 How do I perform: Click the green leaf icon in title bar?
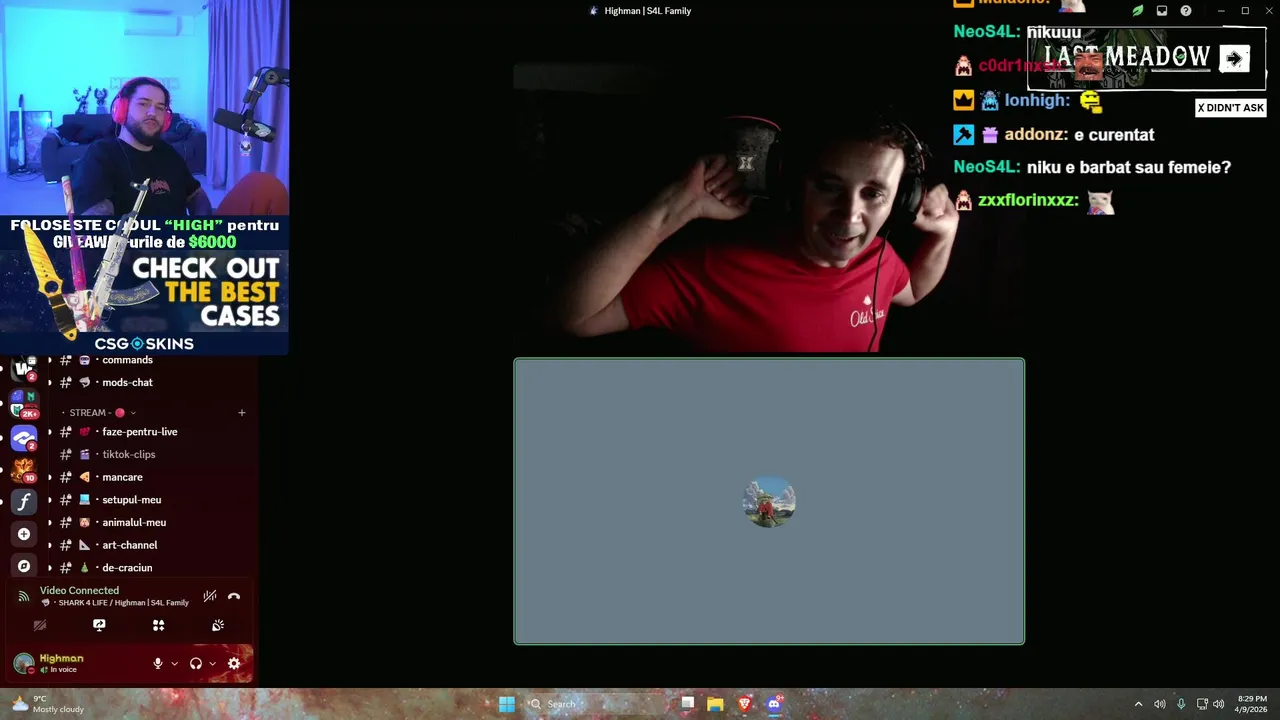[1137, 11]
